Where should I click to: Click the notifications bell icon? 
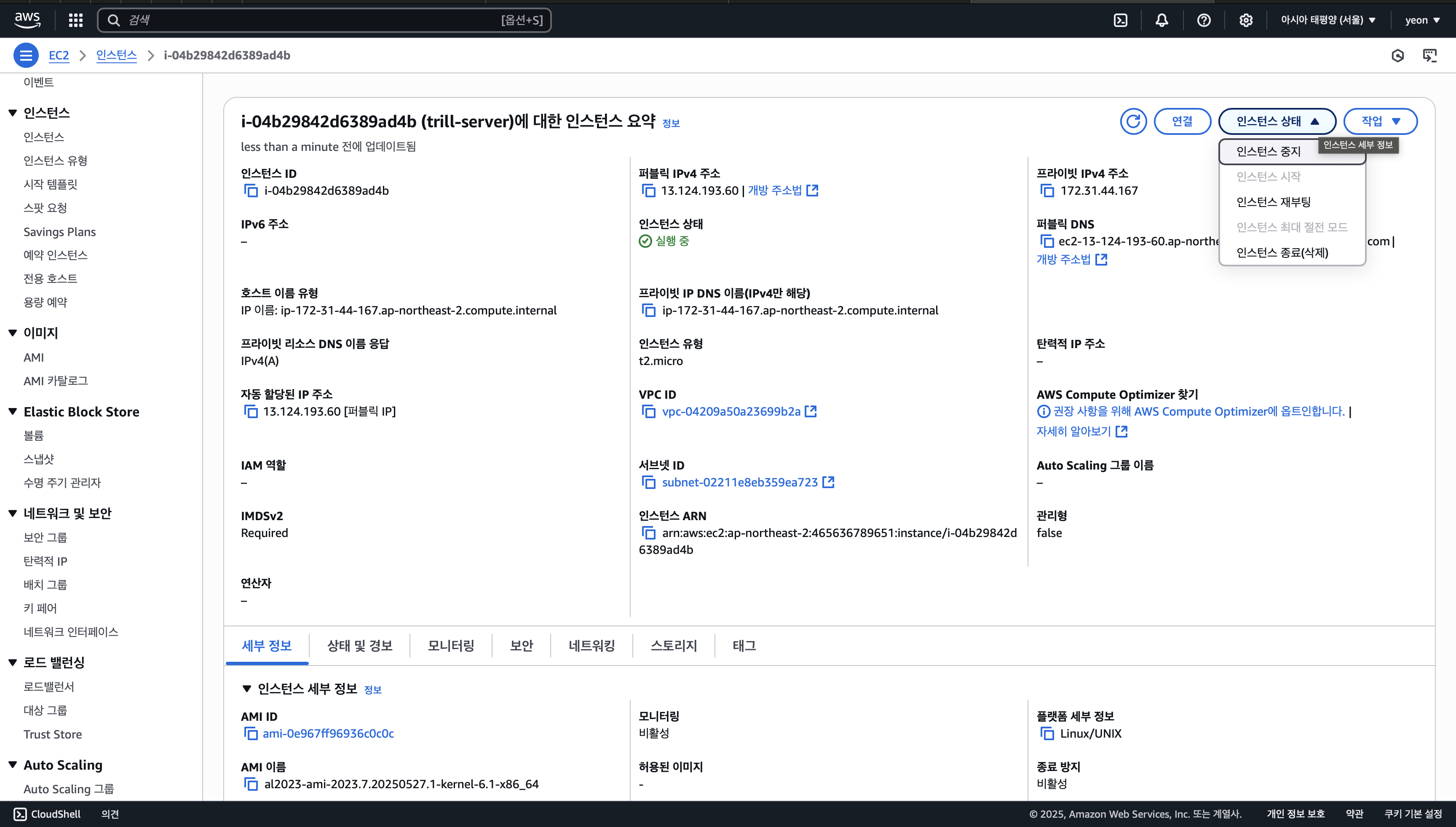coord(1162,21)
